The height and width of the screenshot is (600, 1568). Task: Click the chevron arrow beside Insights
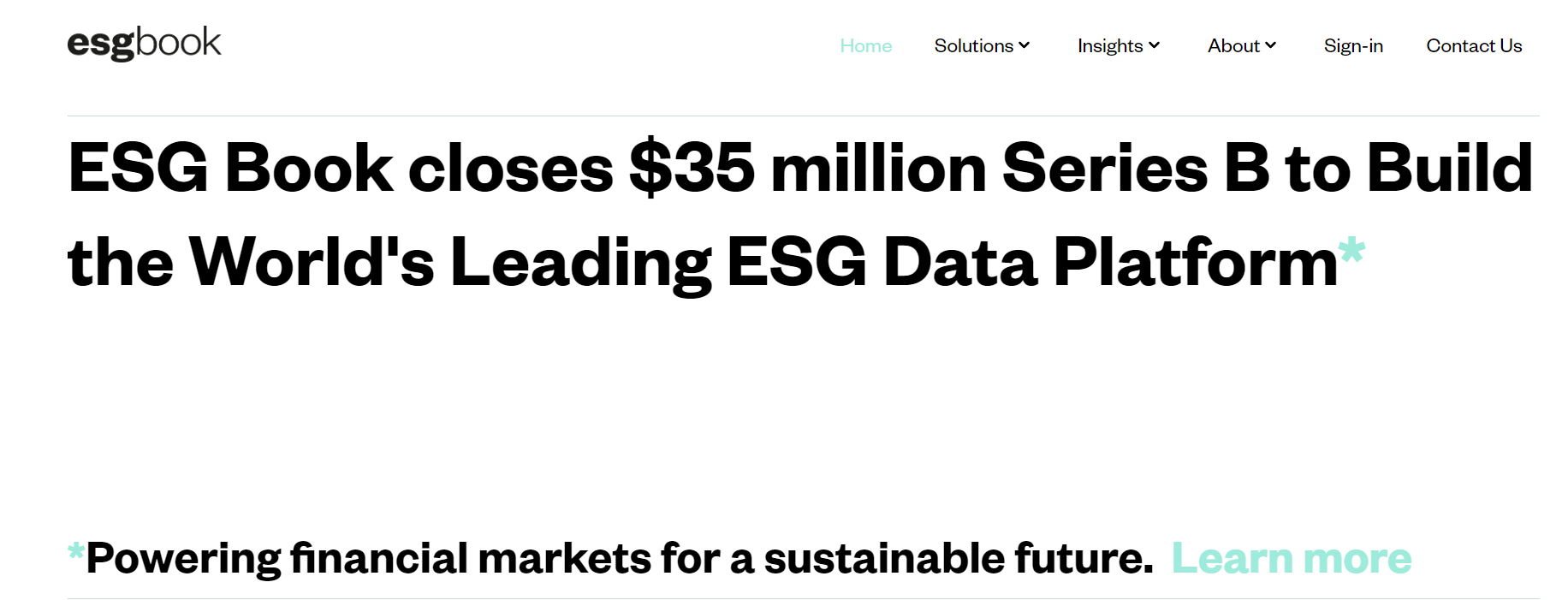[x=1154, y=45]
